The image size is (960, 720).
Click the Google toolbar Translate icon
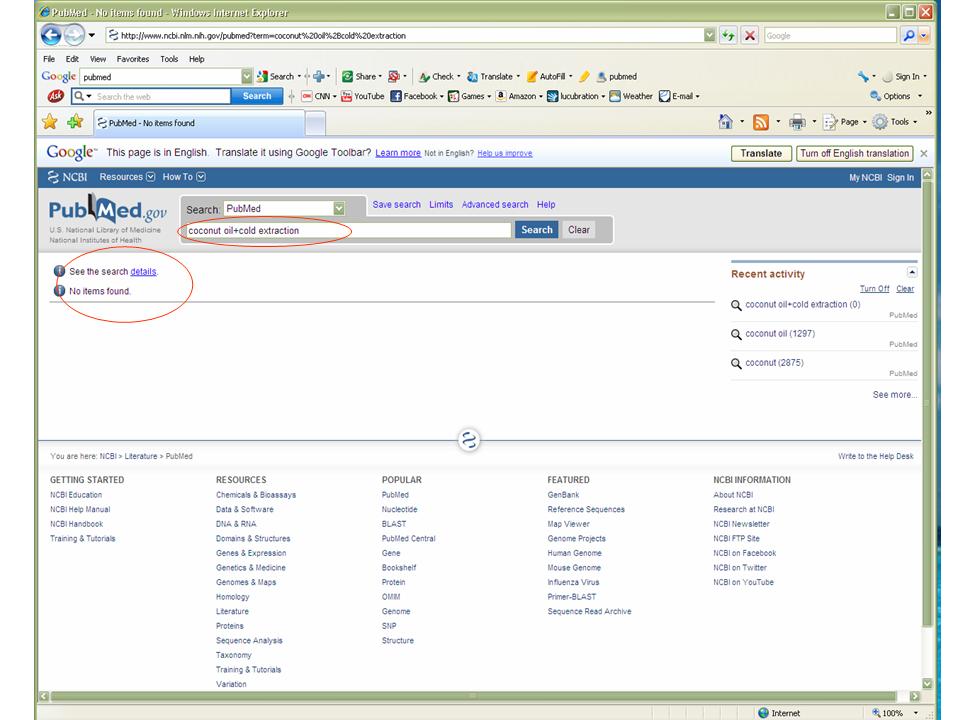coord(472,77)
